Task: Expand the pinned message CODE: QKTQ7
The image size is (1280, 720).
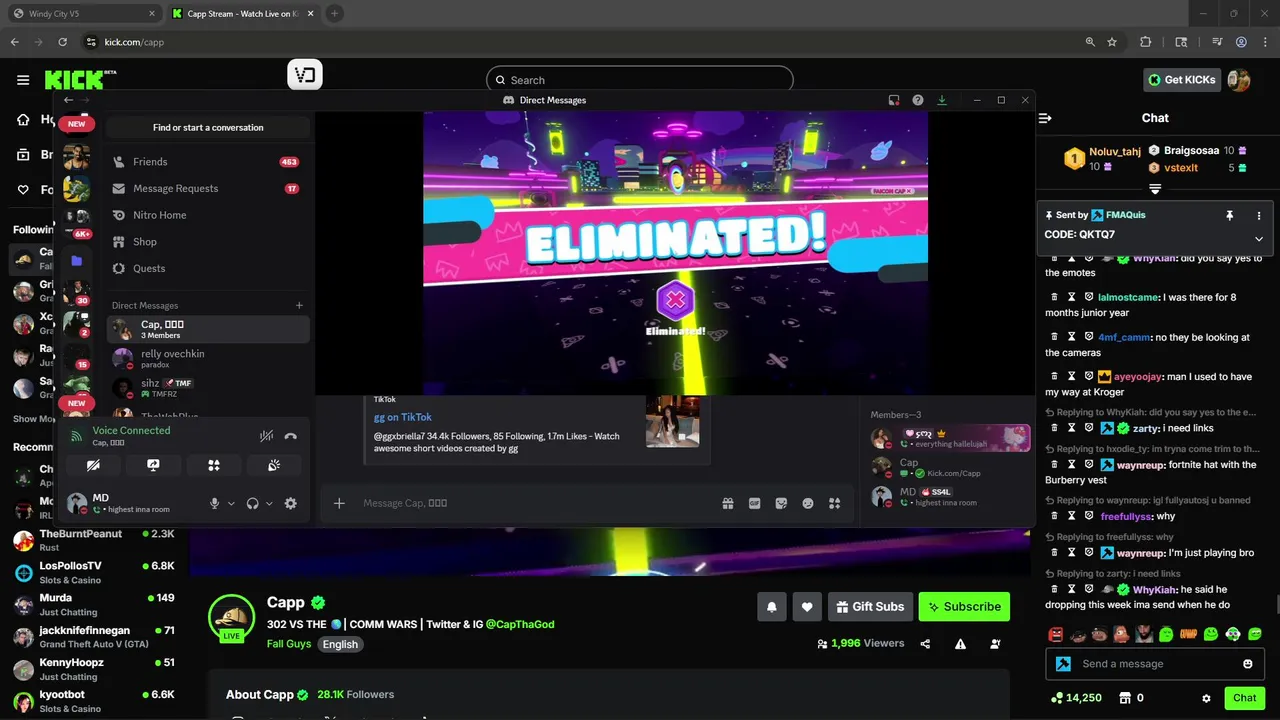Action: coord(1258,238)
